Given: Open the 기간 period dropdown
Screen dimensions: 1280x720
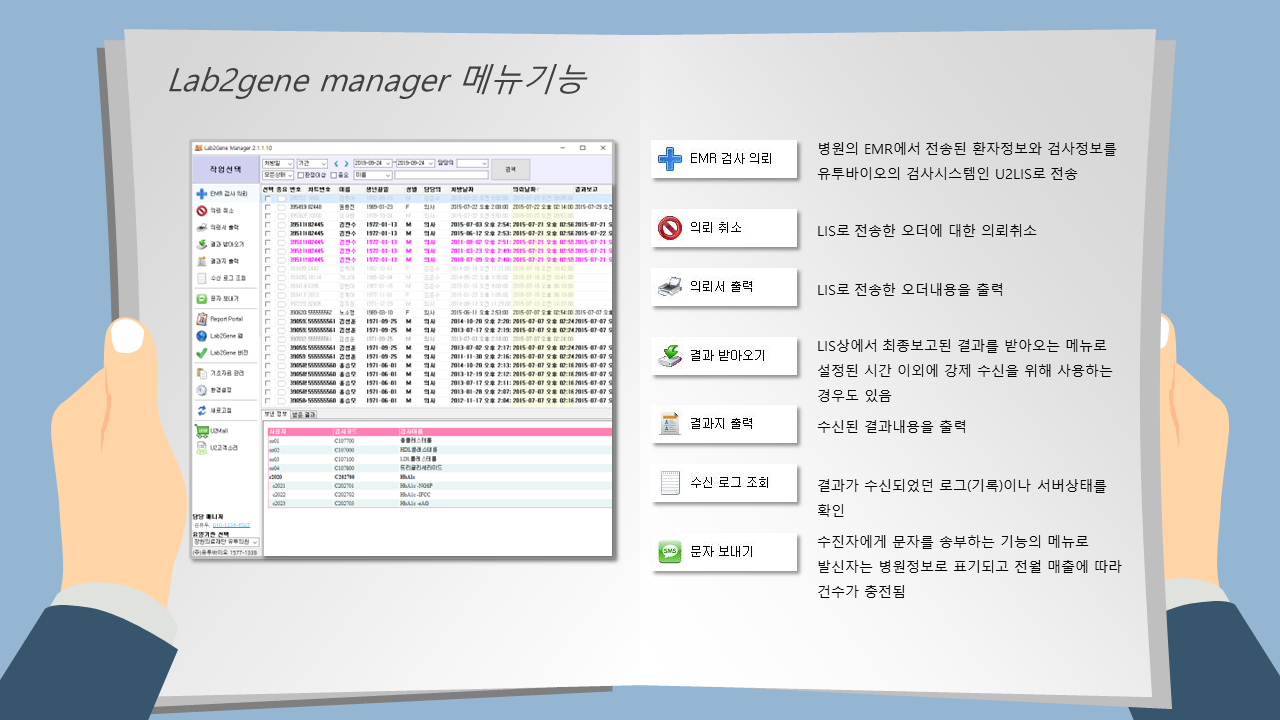Looking at the screenshot, I should (x=312, y=163).
